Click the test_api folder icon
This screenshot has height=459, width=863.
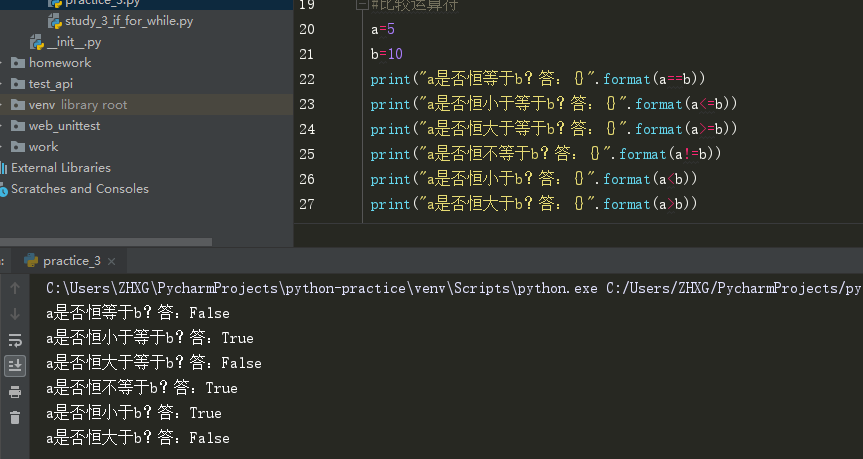[18, 84]
